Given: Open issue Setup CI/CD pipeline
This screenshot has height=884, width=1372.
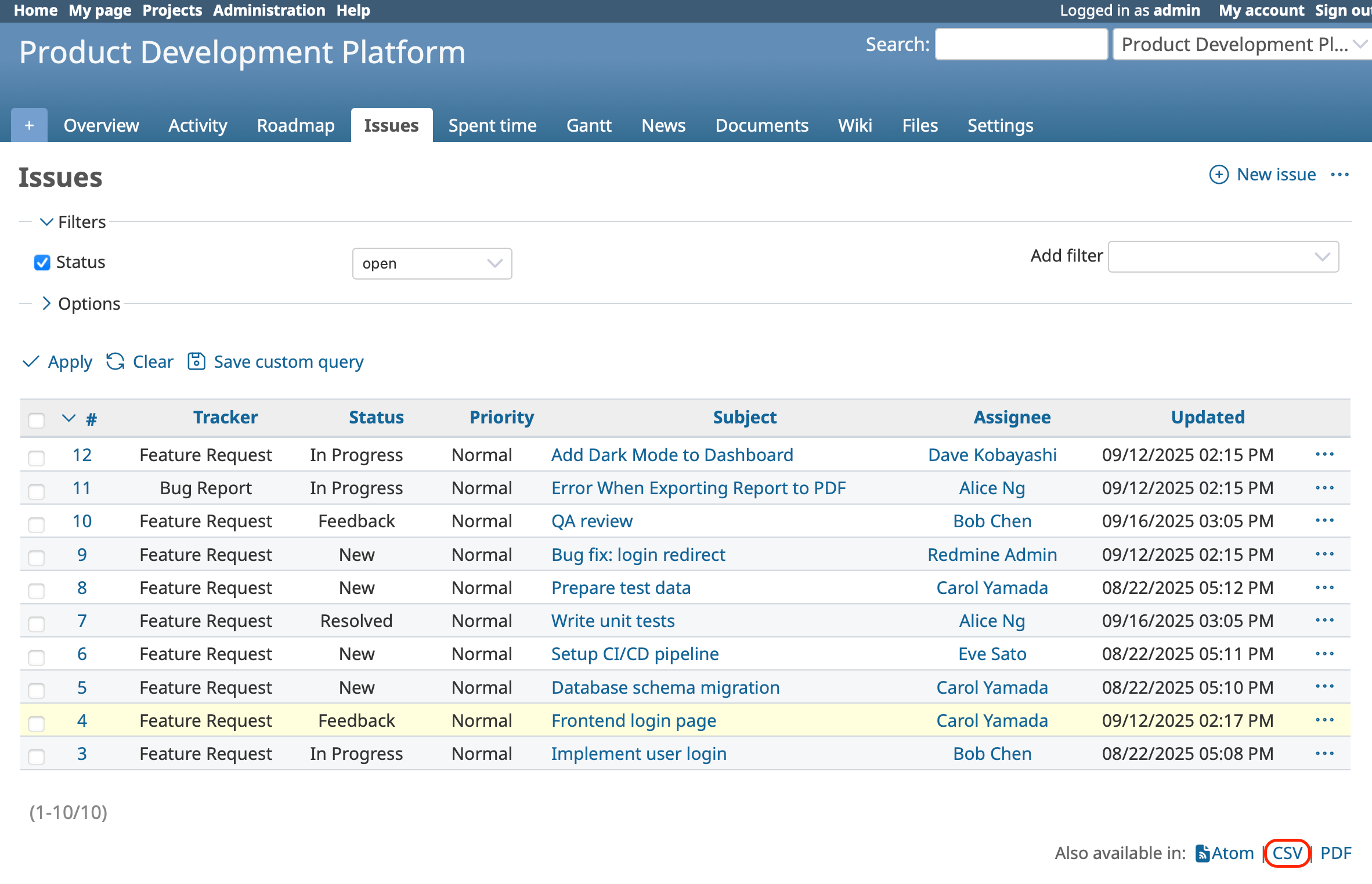Looking at the screenshot, I should [x=634, y=654].
